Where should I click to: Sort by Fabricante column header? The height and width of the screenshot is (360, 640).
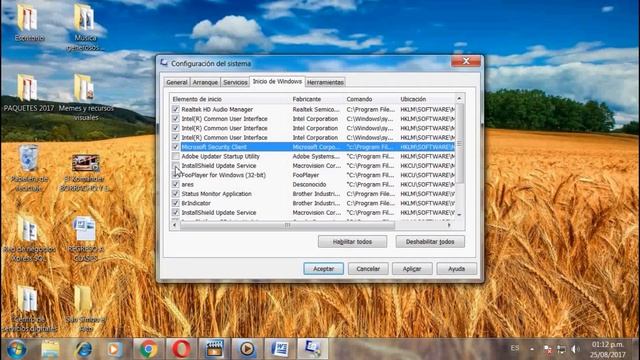(317, 99)
